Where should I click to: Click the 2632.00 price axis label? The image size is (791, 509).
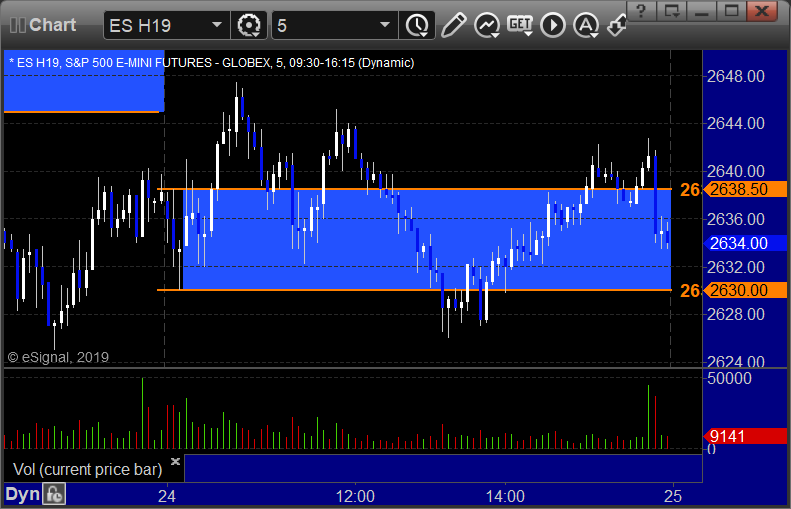pos(736,267)
